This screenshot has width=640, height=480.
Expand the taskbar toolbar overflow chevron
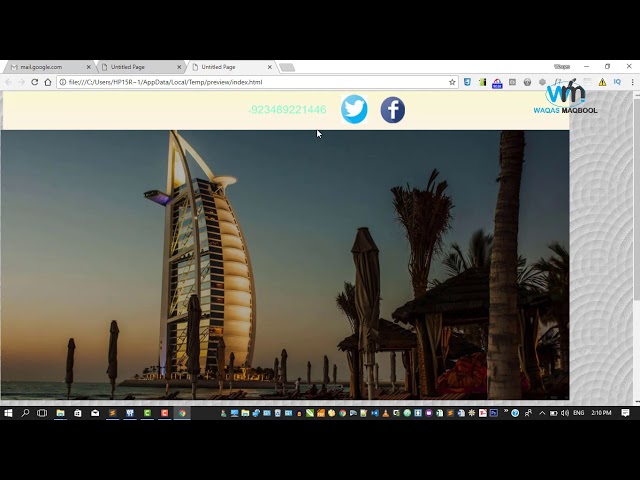coord(506,411)
